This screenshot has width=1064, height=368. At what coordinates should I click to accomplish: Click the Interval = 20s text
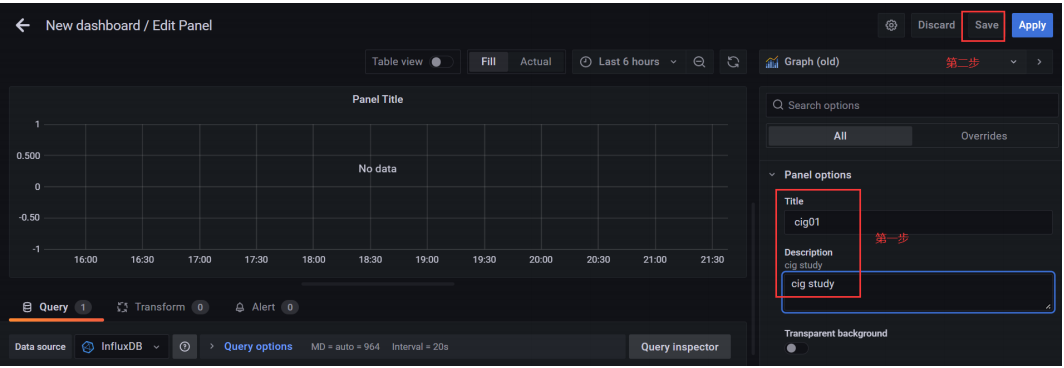pos(420,346)
